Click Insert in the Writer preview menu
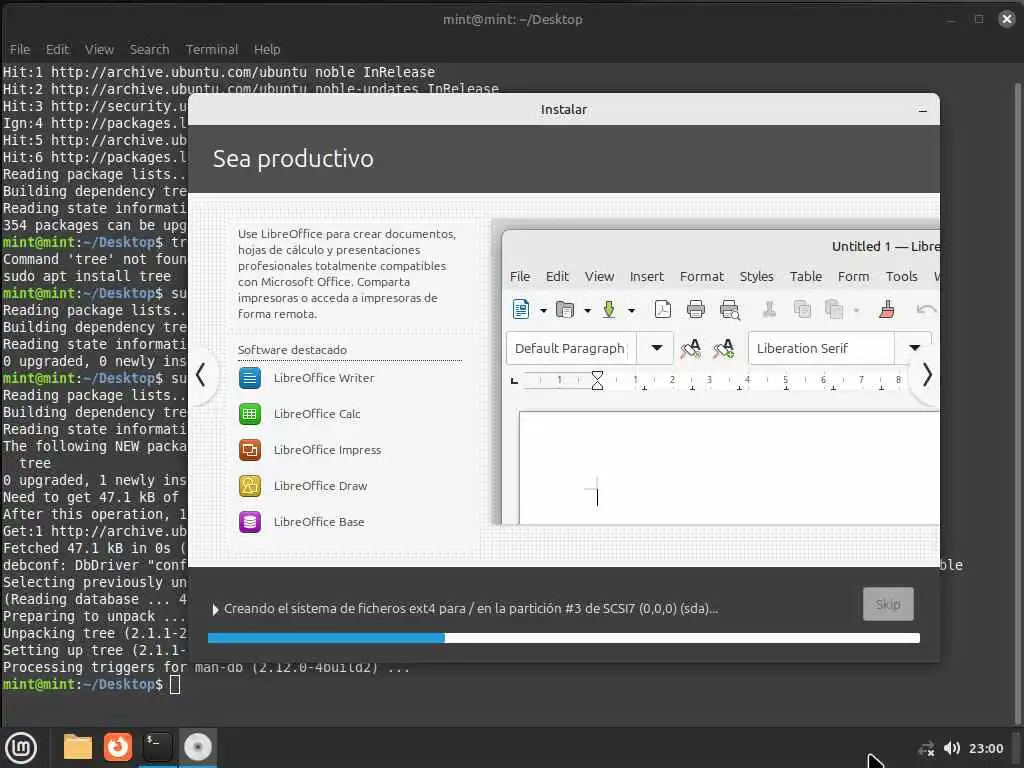 [647, 277]
